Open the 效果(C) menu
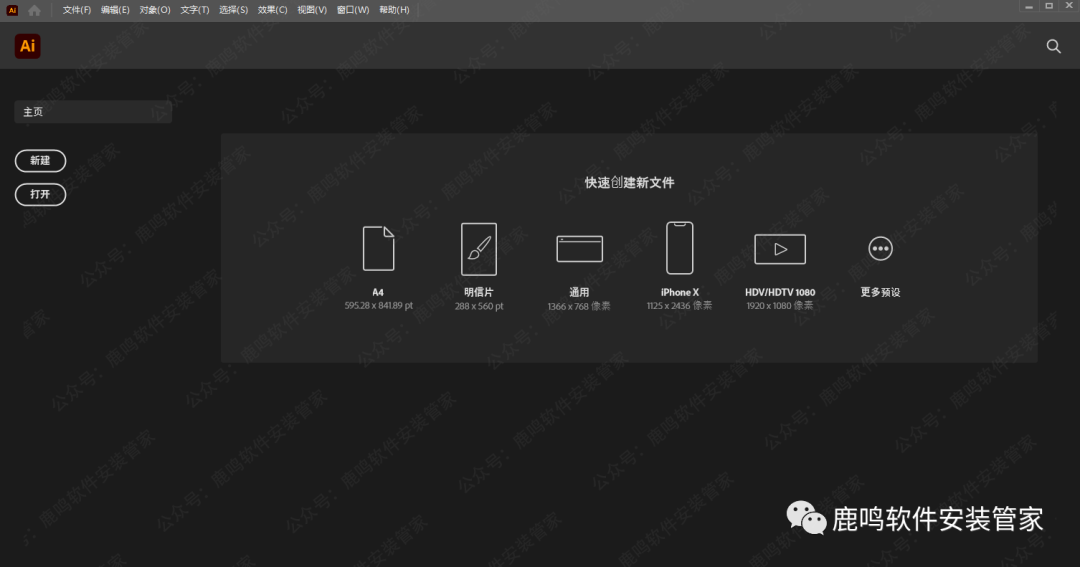The image size is (1080, 567). [x=272, y=10]
